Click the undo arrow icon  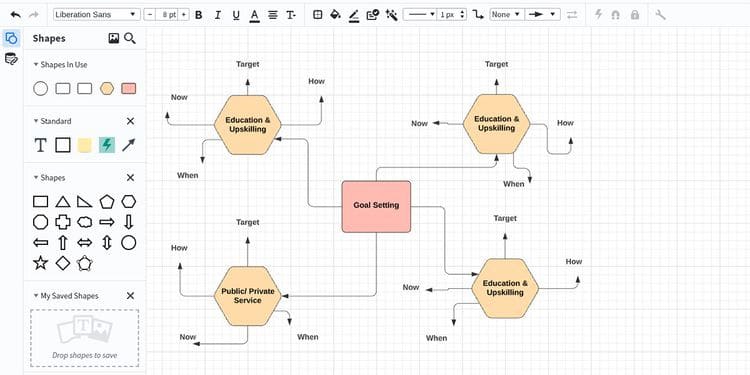[15, 14]
